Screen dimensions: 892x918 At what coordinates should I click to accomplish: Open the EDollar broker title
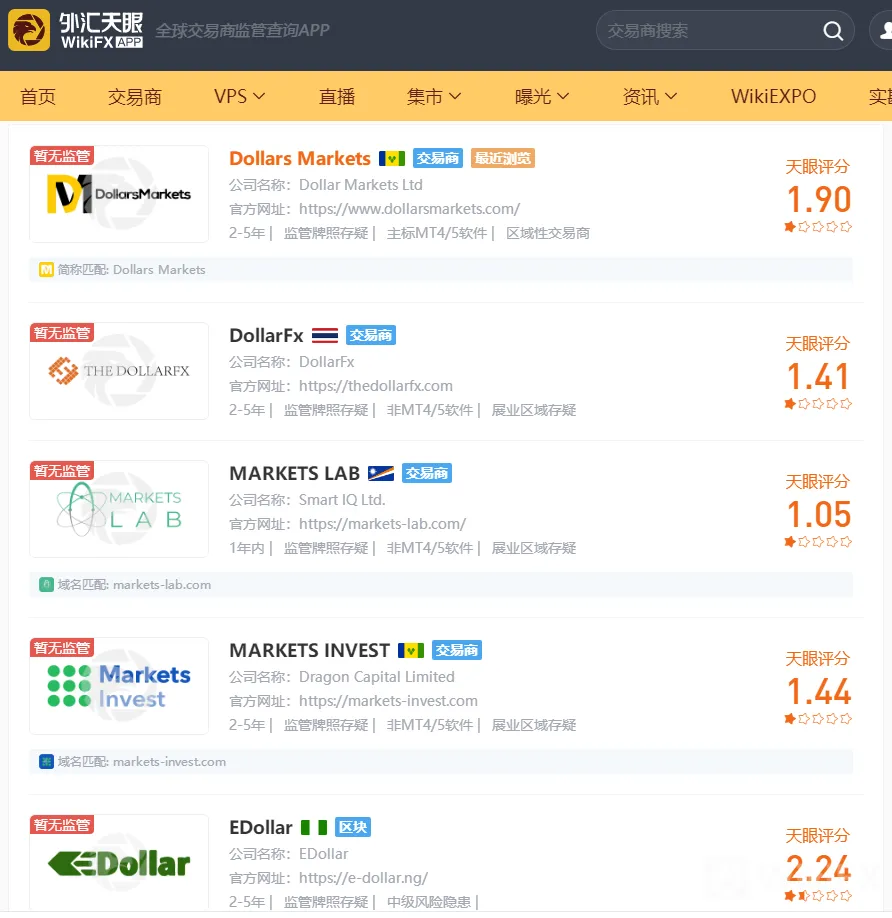coord(261,827)
